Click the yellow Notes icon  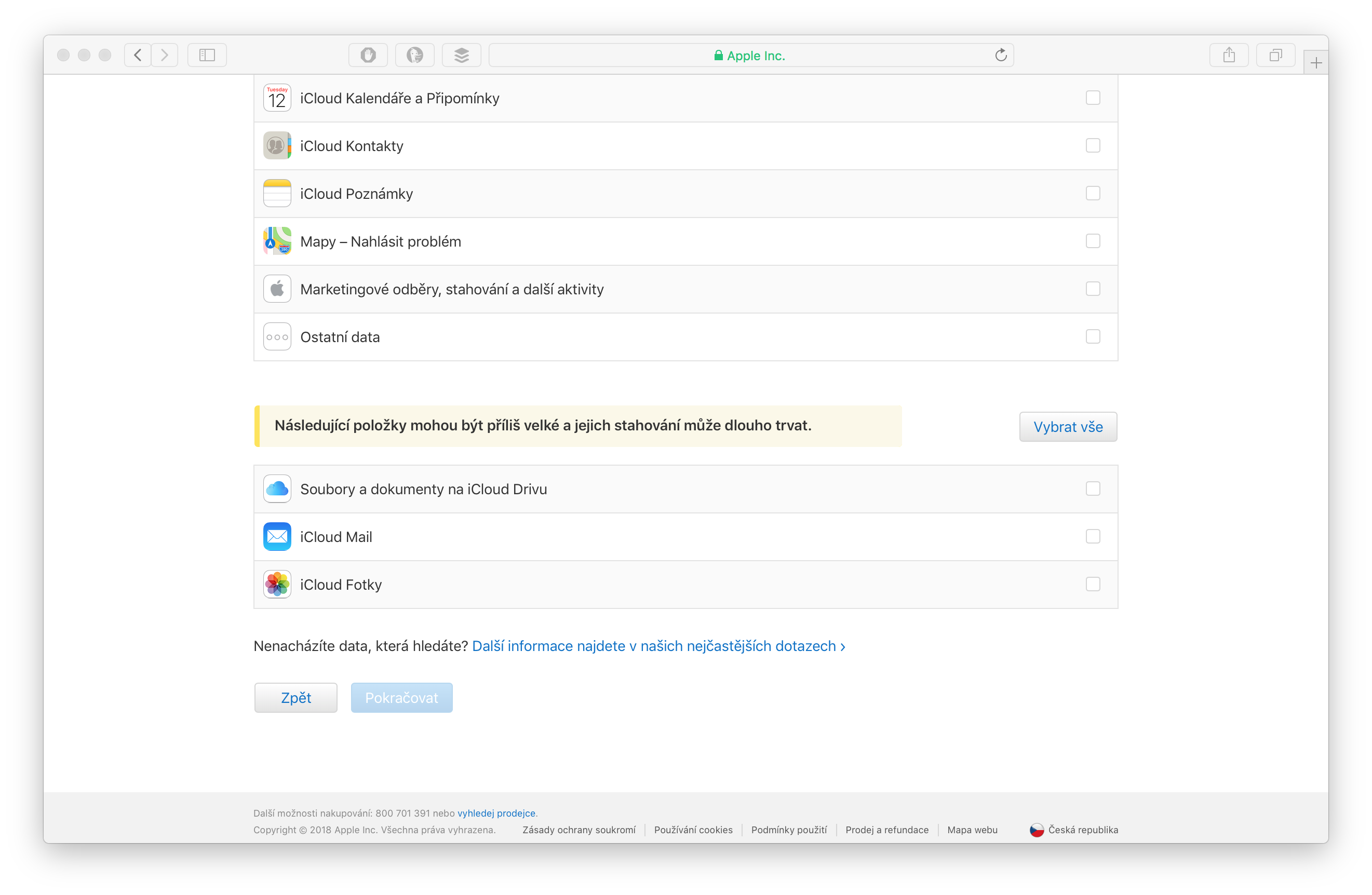[277, 194]
